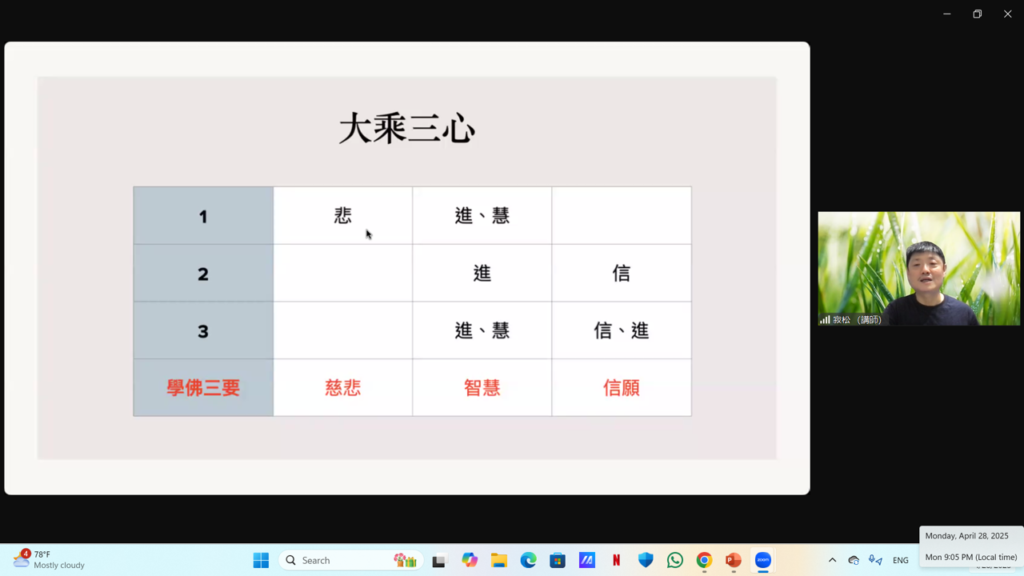Open File Explorer folder icon

[x=499, y=560]
